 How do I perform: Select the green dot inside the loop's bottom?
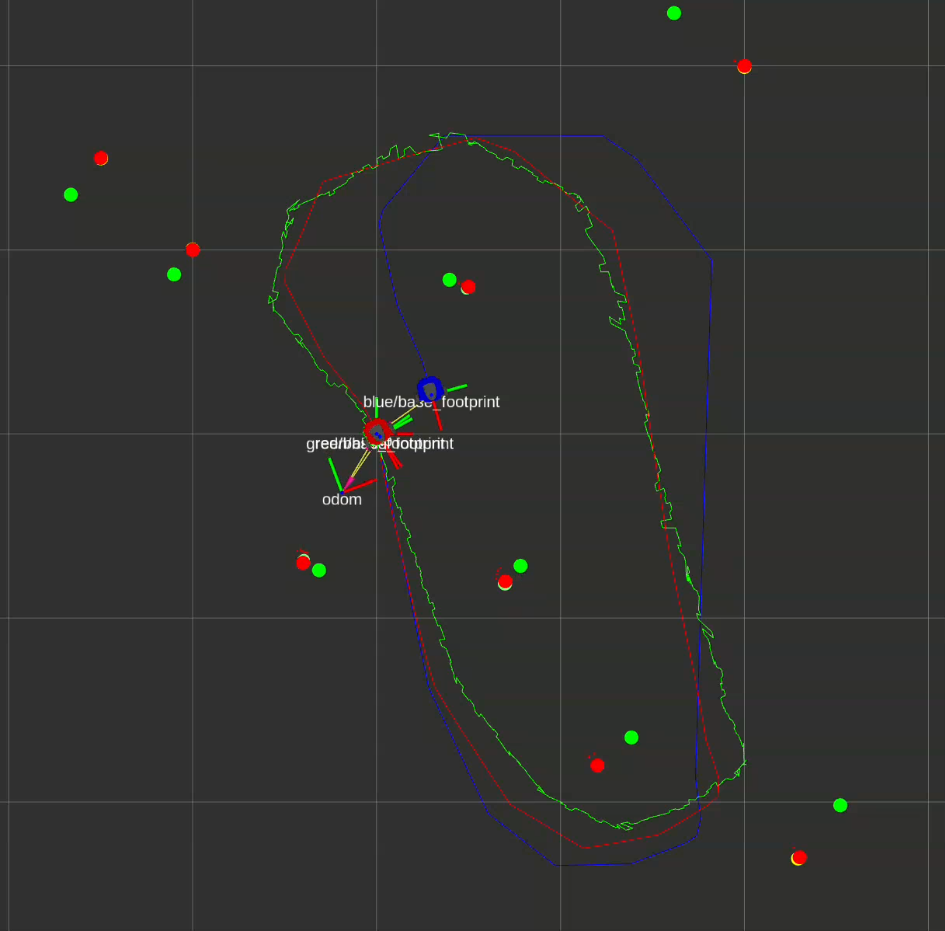pos(631,737)
